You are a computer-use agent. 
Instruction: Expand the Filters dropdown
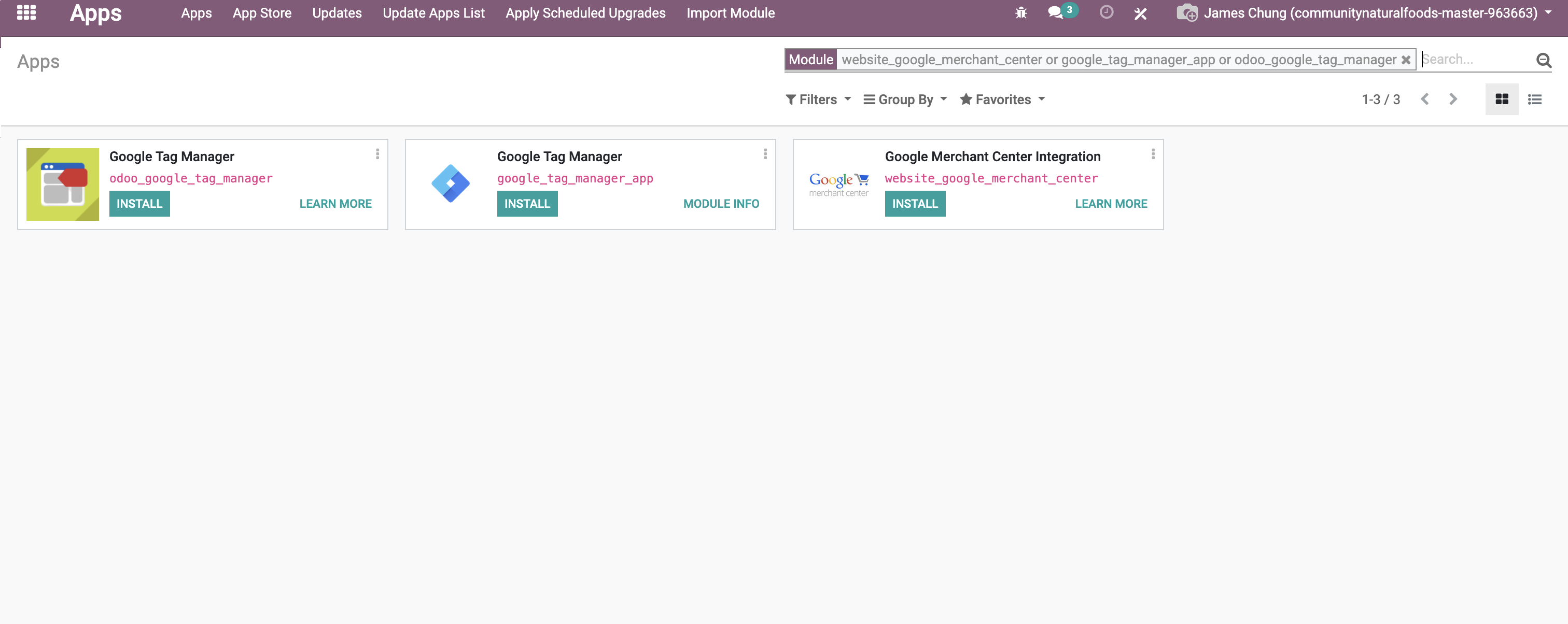[x=818, y=99]
